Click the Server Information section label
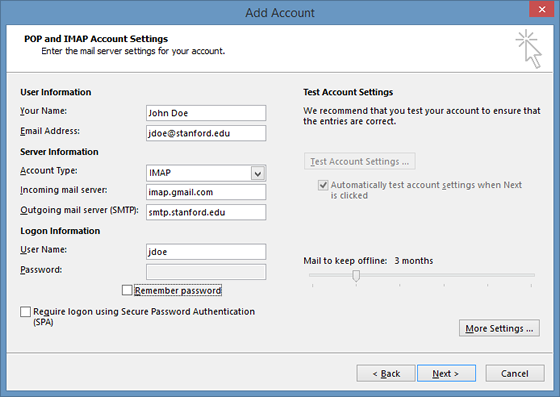The image size is (560, 397). (59, 152)
